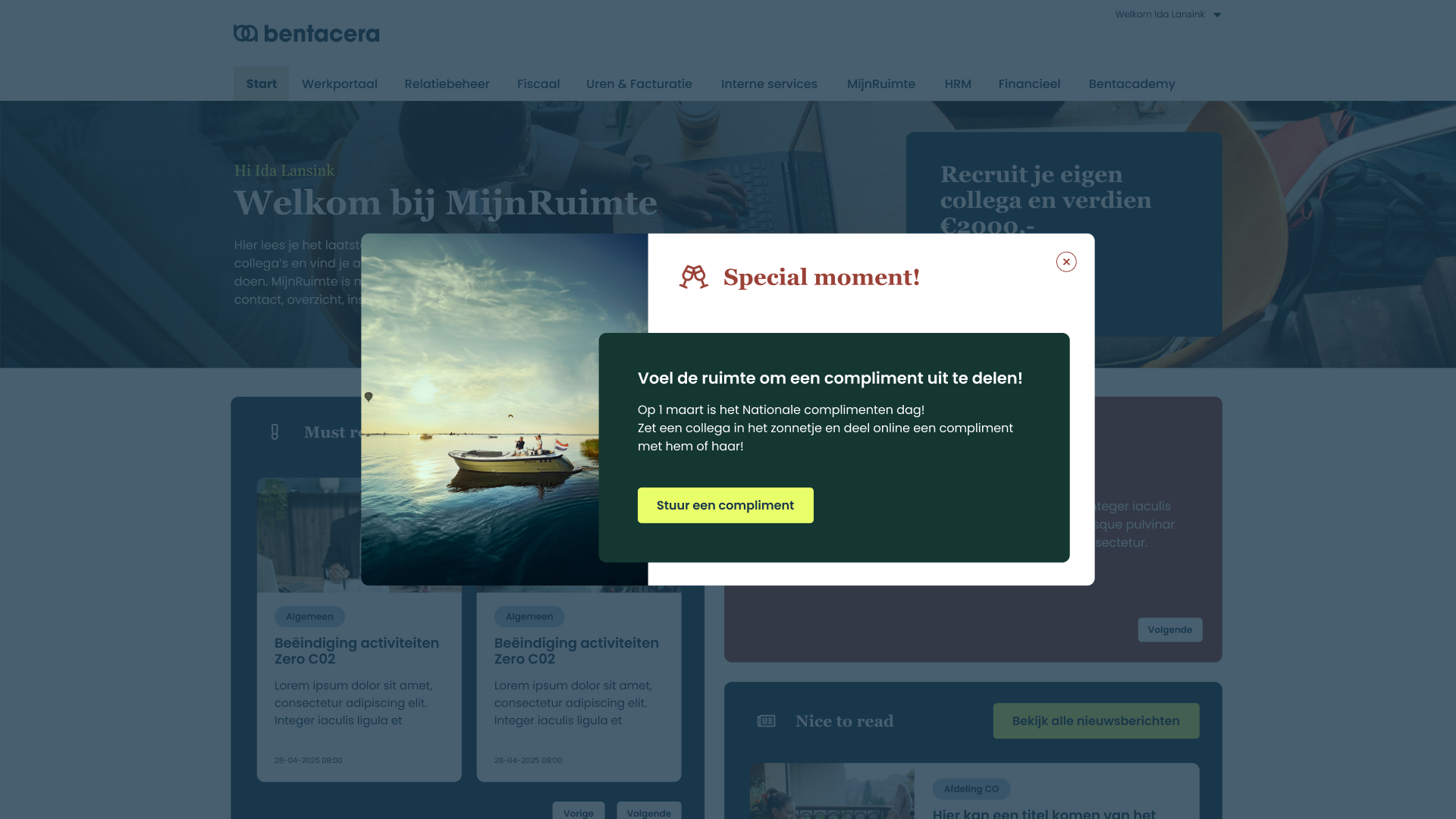The width and height of the screenshot is (1456, 819).
Task: Click the balloon marker on the boat photo
Action: pyautogui.click(x=369, y=397)
